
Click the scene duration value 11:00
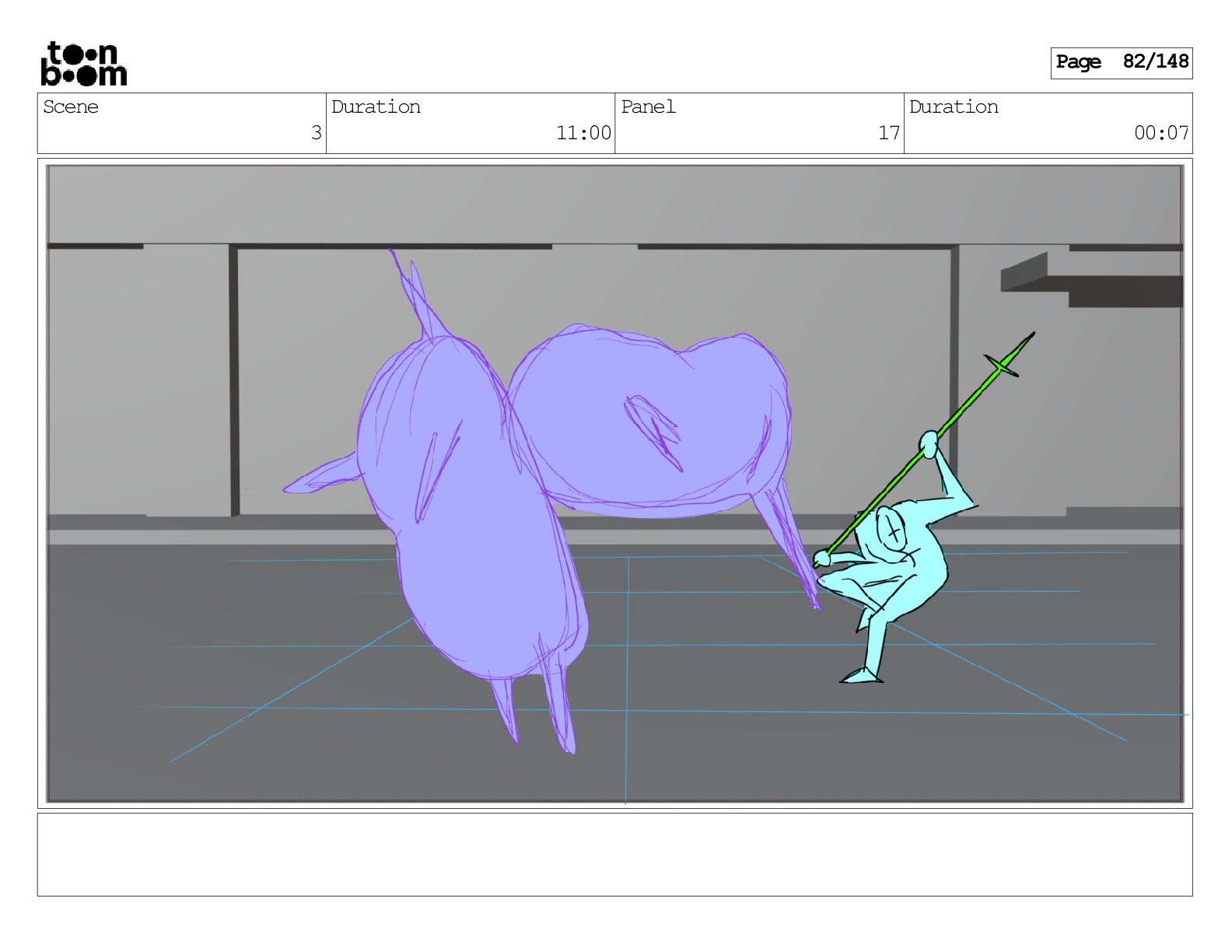point(583,133)
